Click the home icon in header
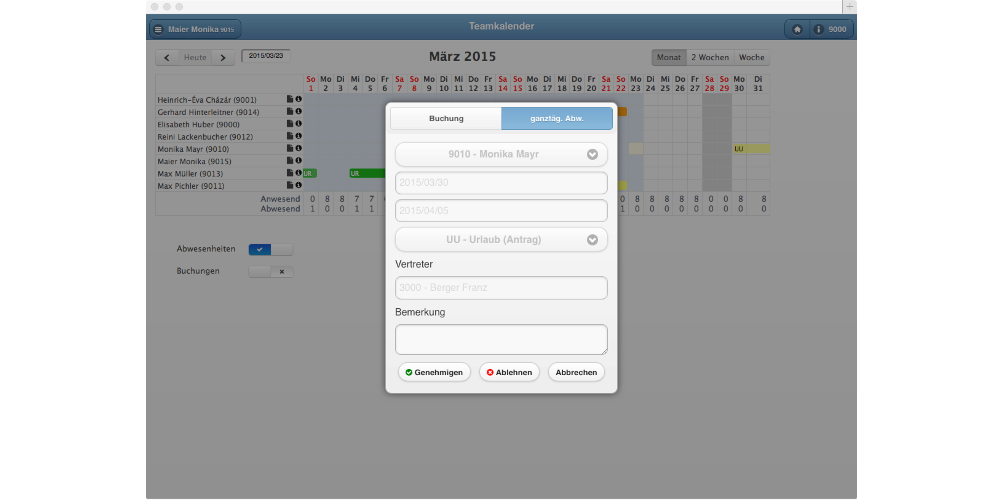The height and width of the screenshot is (500, 1000). 797,29
